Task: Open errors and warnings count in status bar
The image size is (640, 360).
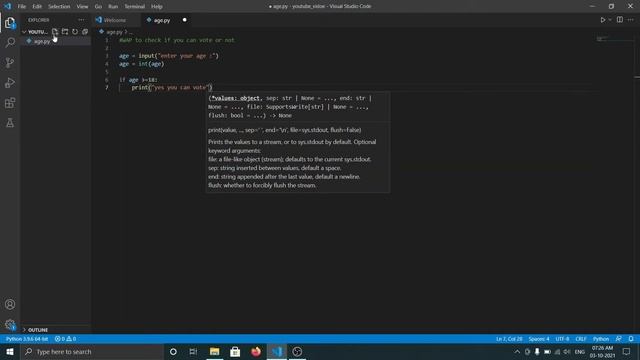Action: (x=65, y=339)
